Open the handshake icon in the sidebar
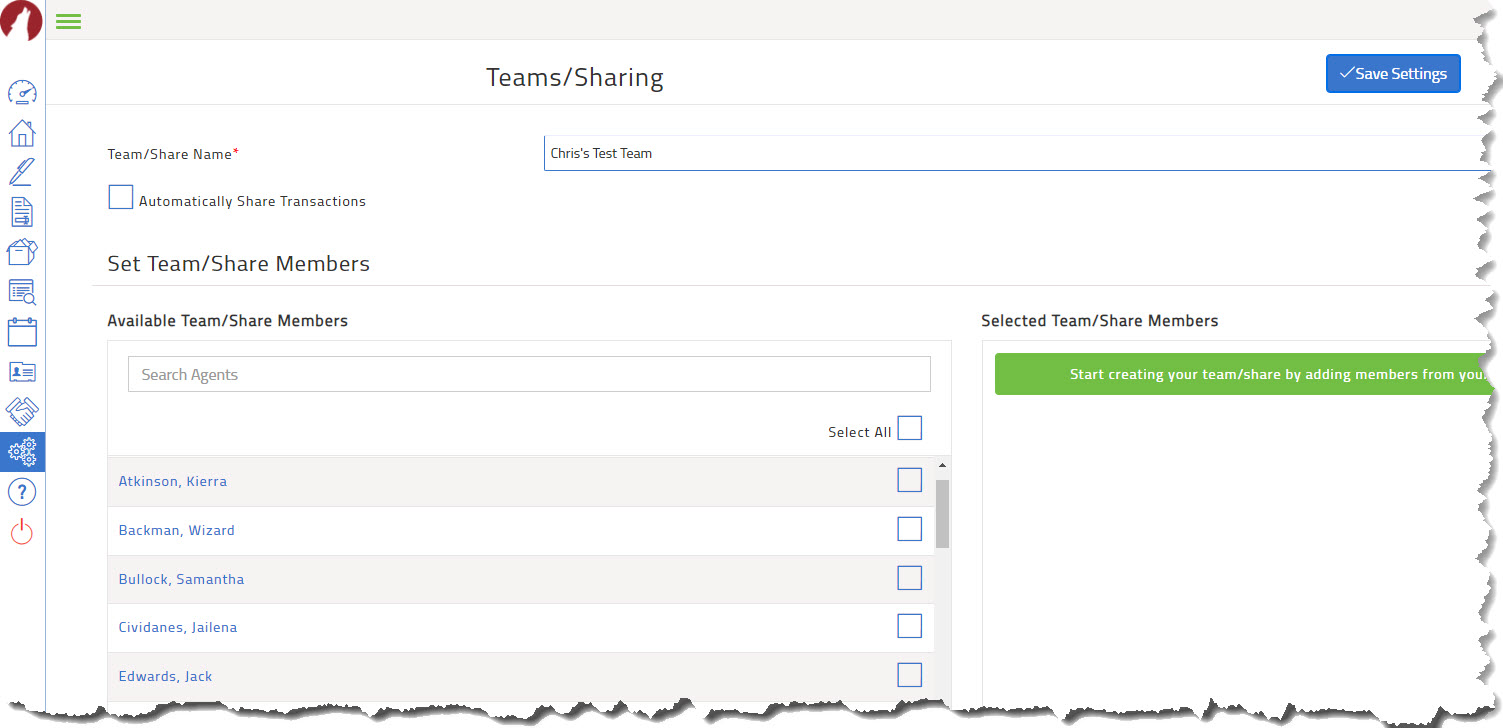The height and width of the screenshot is (728, 1503). pyautogui.click(x=22, y=411)
